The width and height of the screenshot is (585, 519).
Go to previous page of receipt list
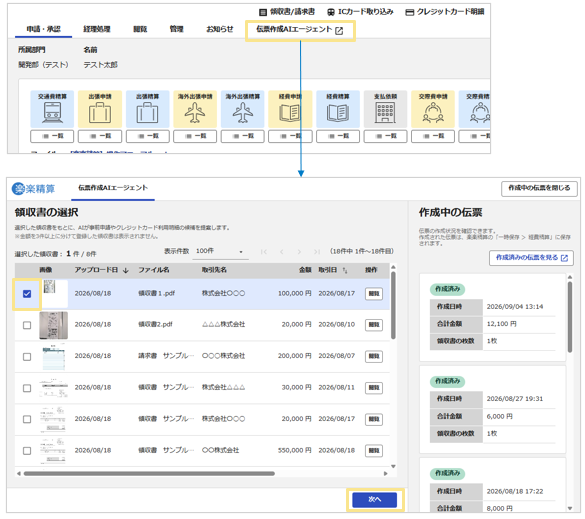pos(282,252)
